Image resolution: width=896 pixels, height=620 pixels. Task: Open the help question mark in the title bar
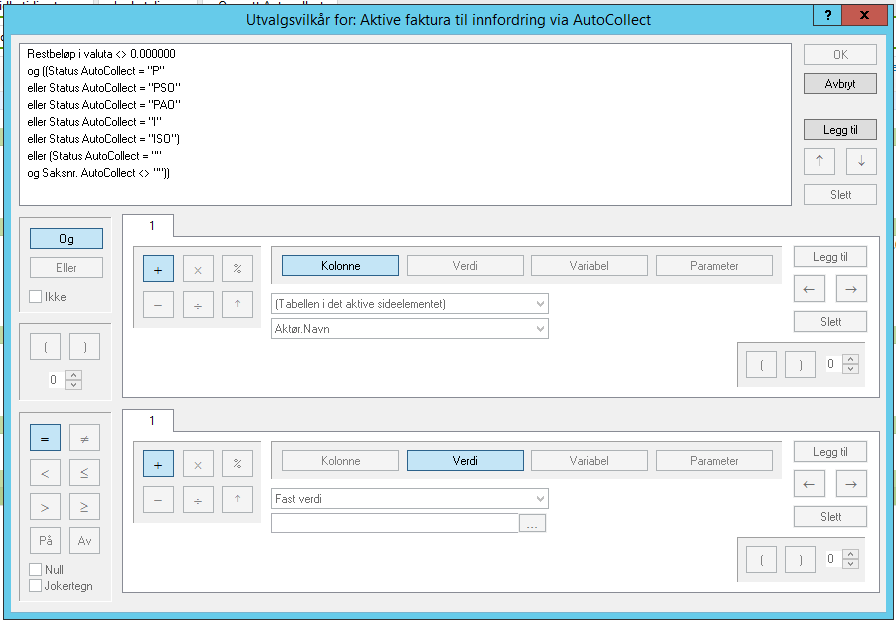tap(828, 16)
